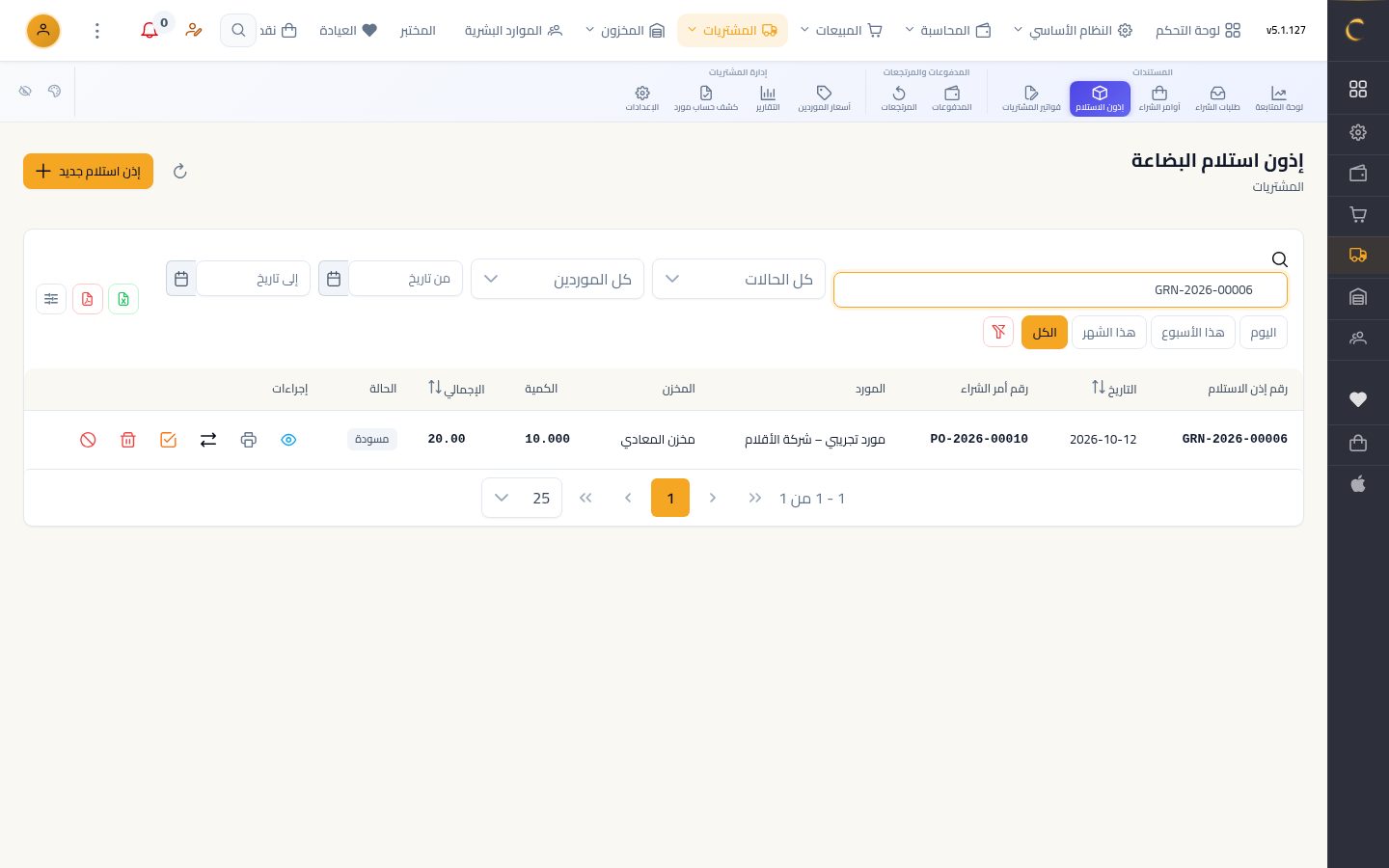Viewport: 1389px width, 868px height.
Task: Open the user avatar menu
Action: click(43, 31)
